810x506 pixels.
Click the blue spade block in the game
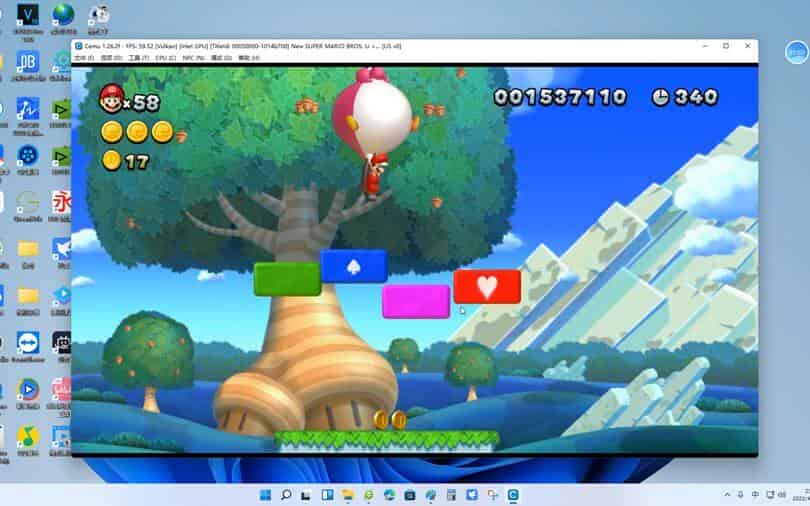pos(354,266)
